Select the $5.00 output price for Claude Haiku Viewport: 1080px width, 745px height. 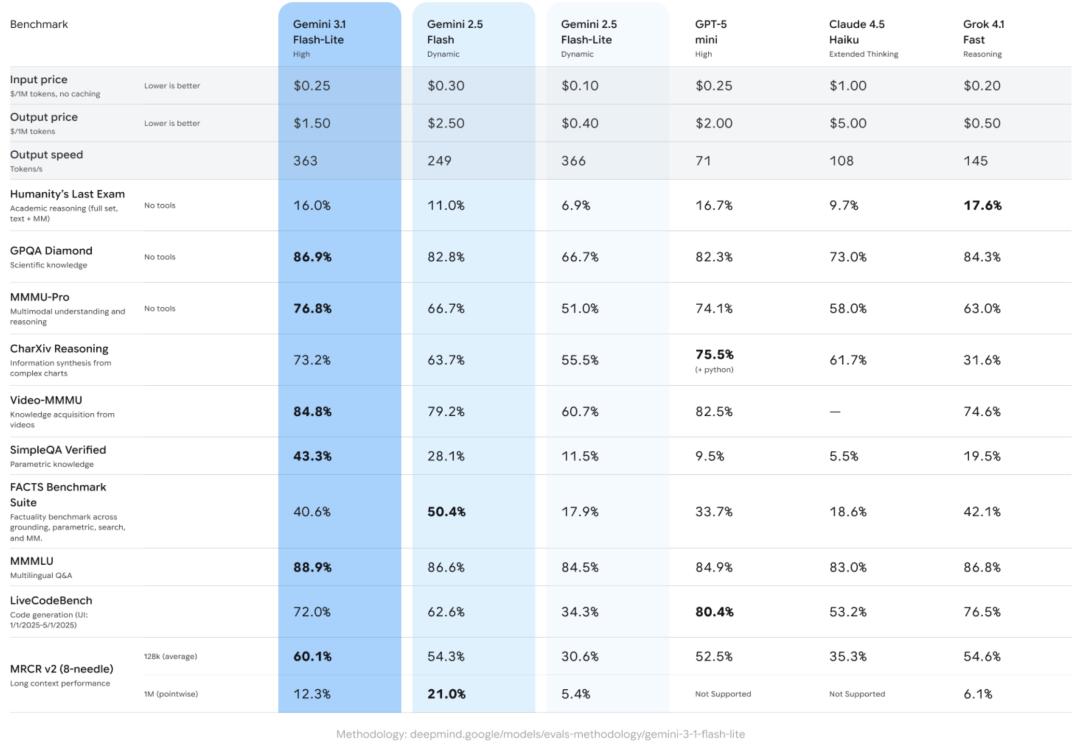click(x=848, y=124)
